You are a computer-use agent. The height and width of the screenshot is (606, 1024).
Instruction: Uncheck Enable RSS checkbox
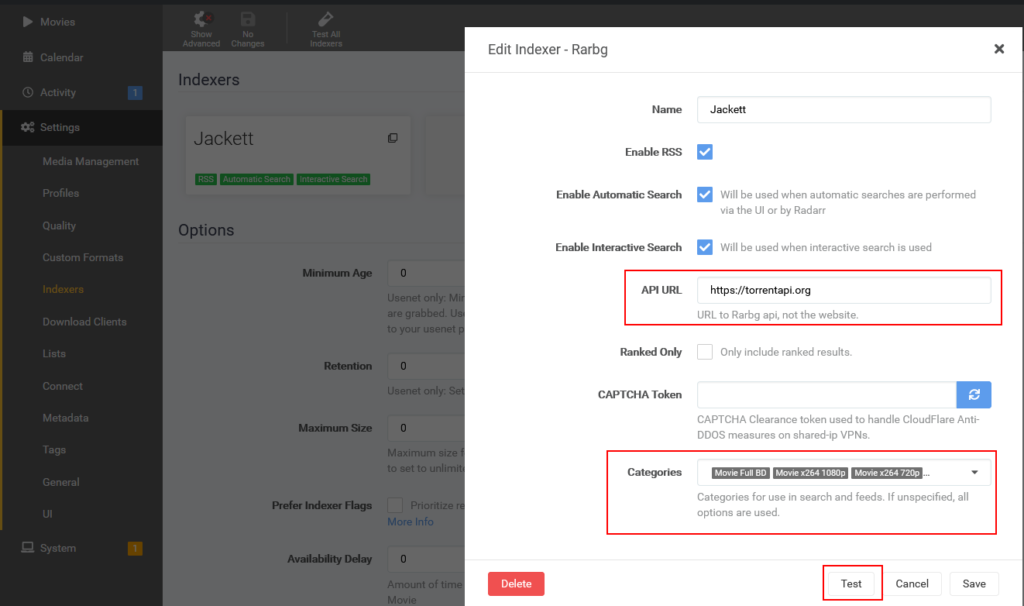point(705,152)
